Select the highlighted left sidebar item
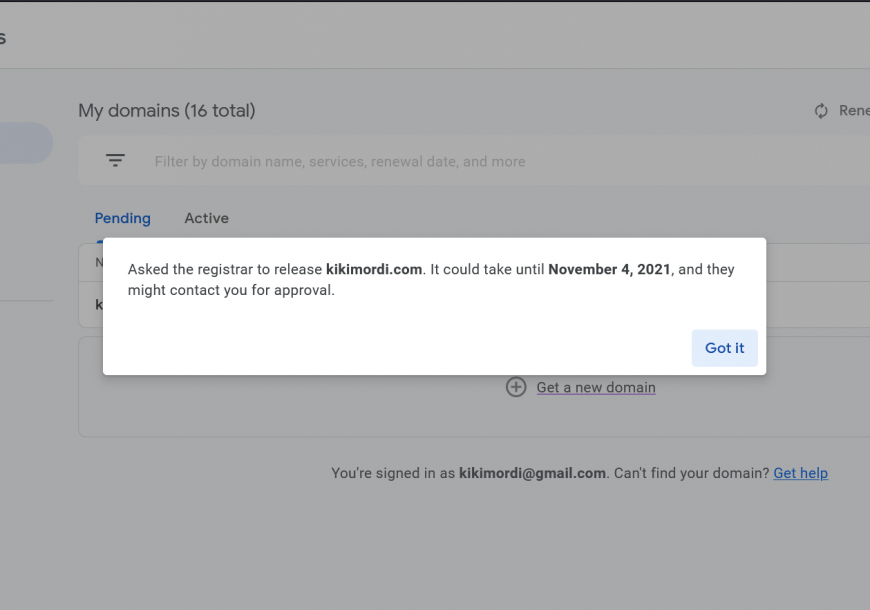The width and height of the screenshot is (870, 610). (x=26, y=143)
